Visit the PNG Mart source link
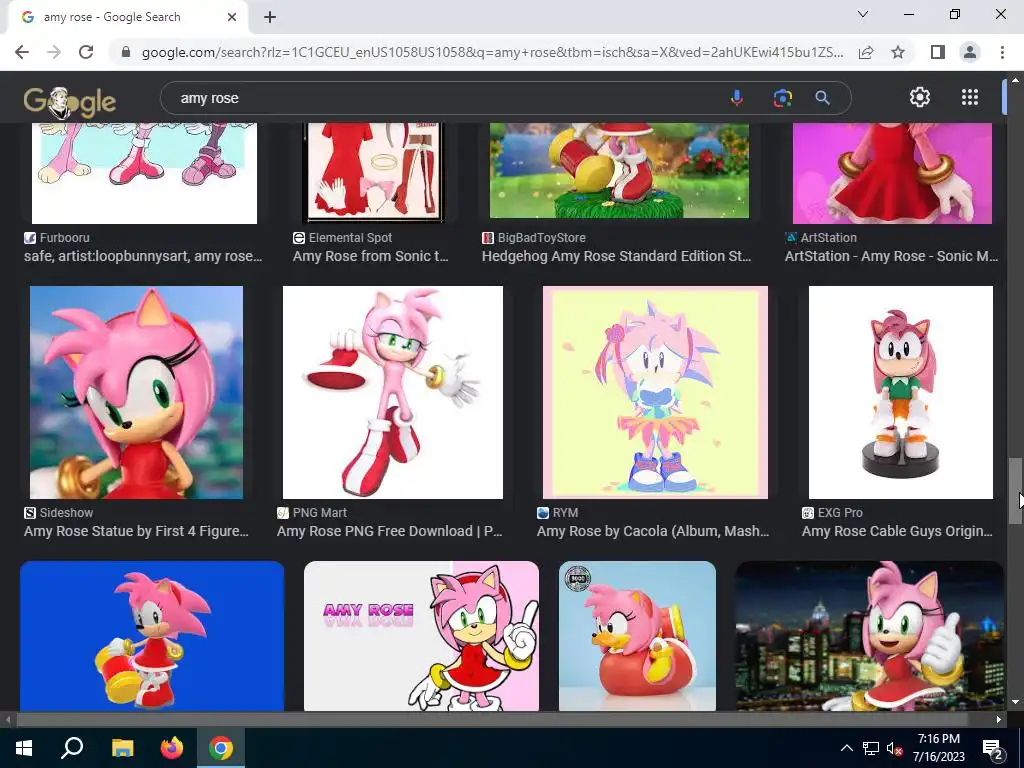The image size is (1024, 768). [312, 513]
